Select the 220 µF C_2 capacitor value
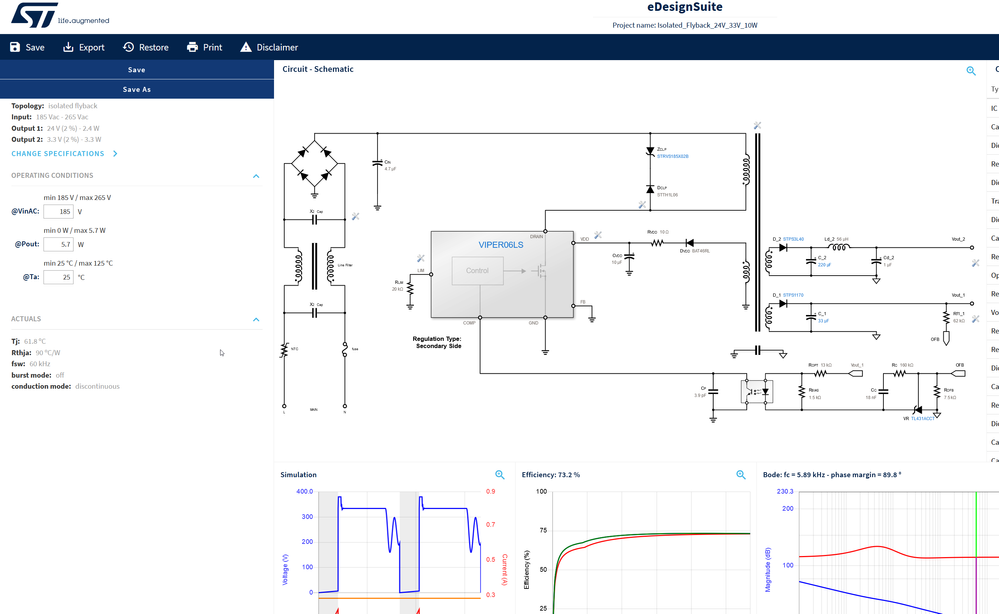Image resolution: width=999 pixels, height=614 pixels. [824, 265]
